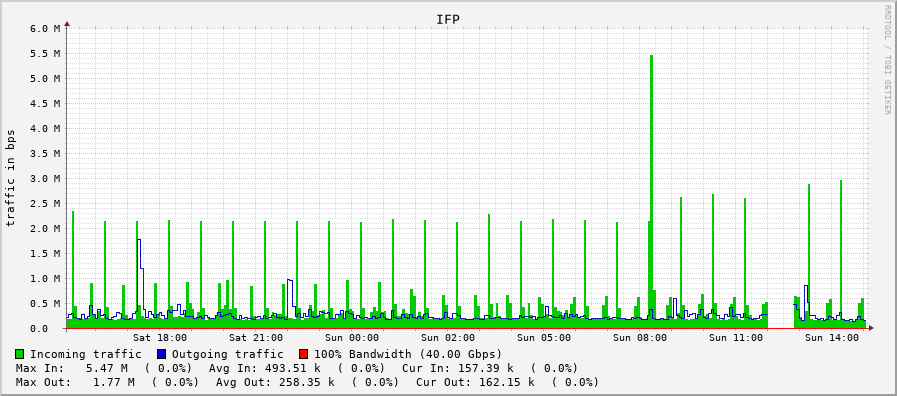Click the traffic in bps axis title
Viewport: 897px width, 396px height.
(11, 177)
